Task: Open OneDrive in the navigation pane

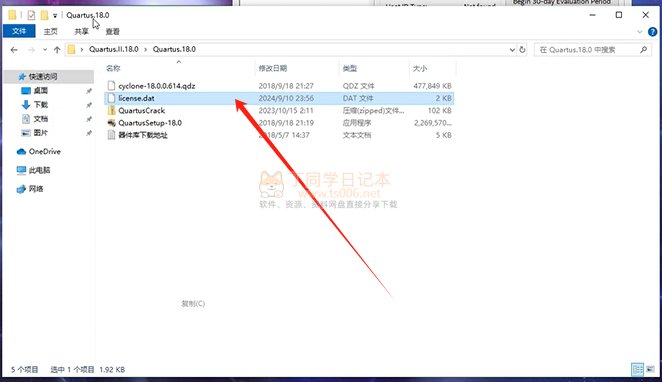Action: (x=44, y=152)
